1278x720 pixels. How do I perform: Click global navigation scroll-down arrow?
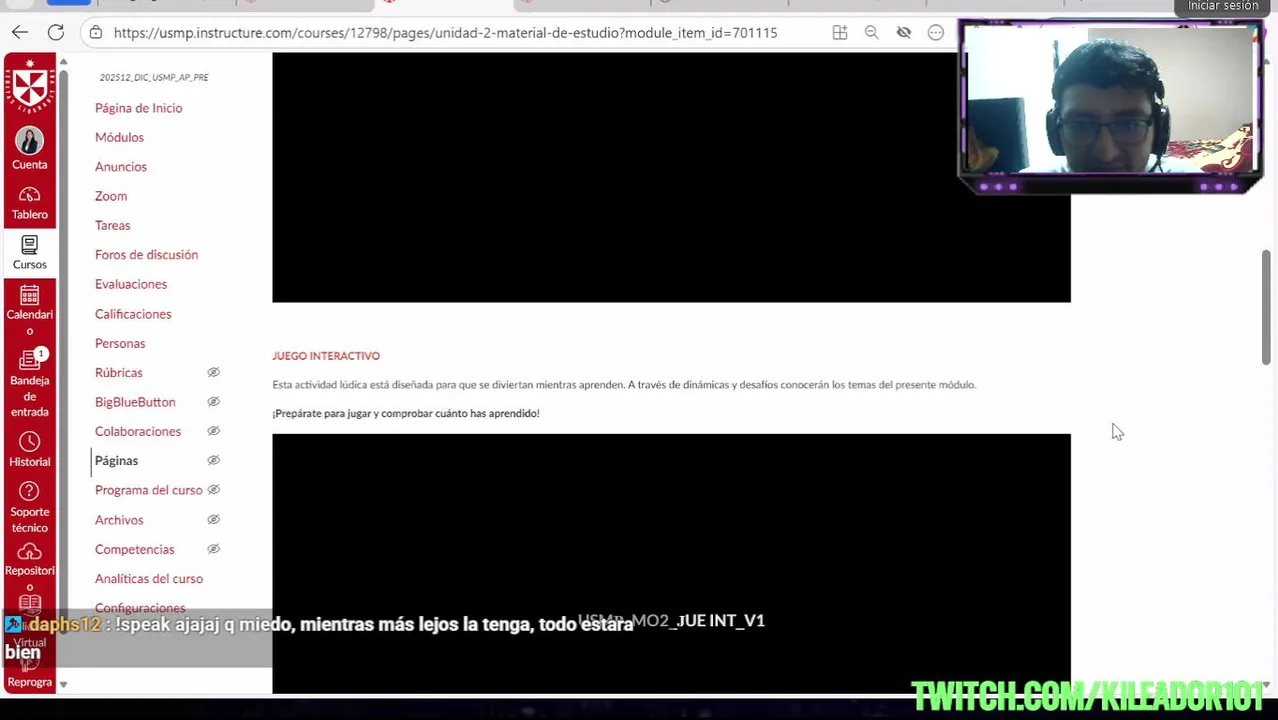pyautogui.click(x=63, y=685)
